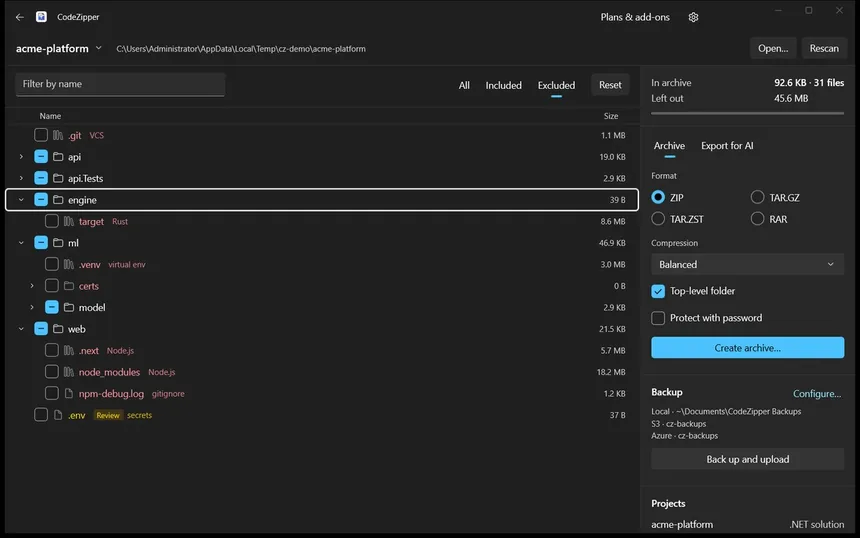Check the npm-debug.log checkbox

click(52, 394)
